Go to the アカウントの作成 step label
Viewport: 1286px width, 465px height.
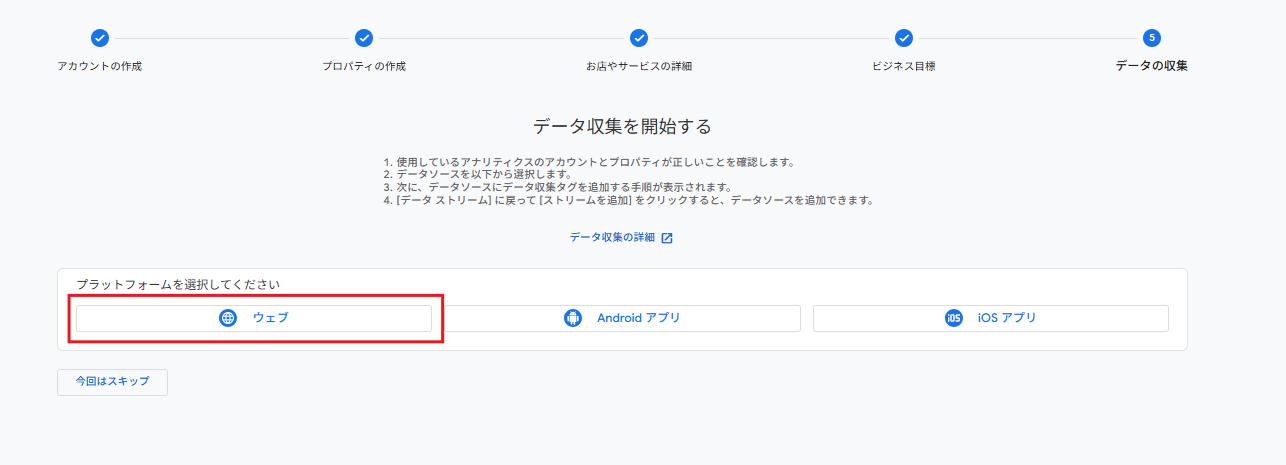pos(99,67)
